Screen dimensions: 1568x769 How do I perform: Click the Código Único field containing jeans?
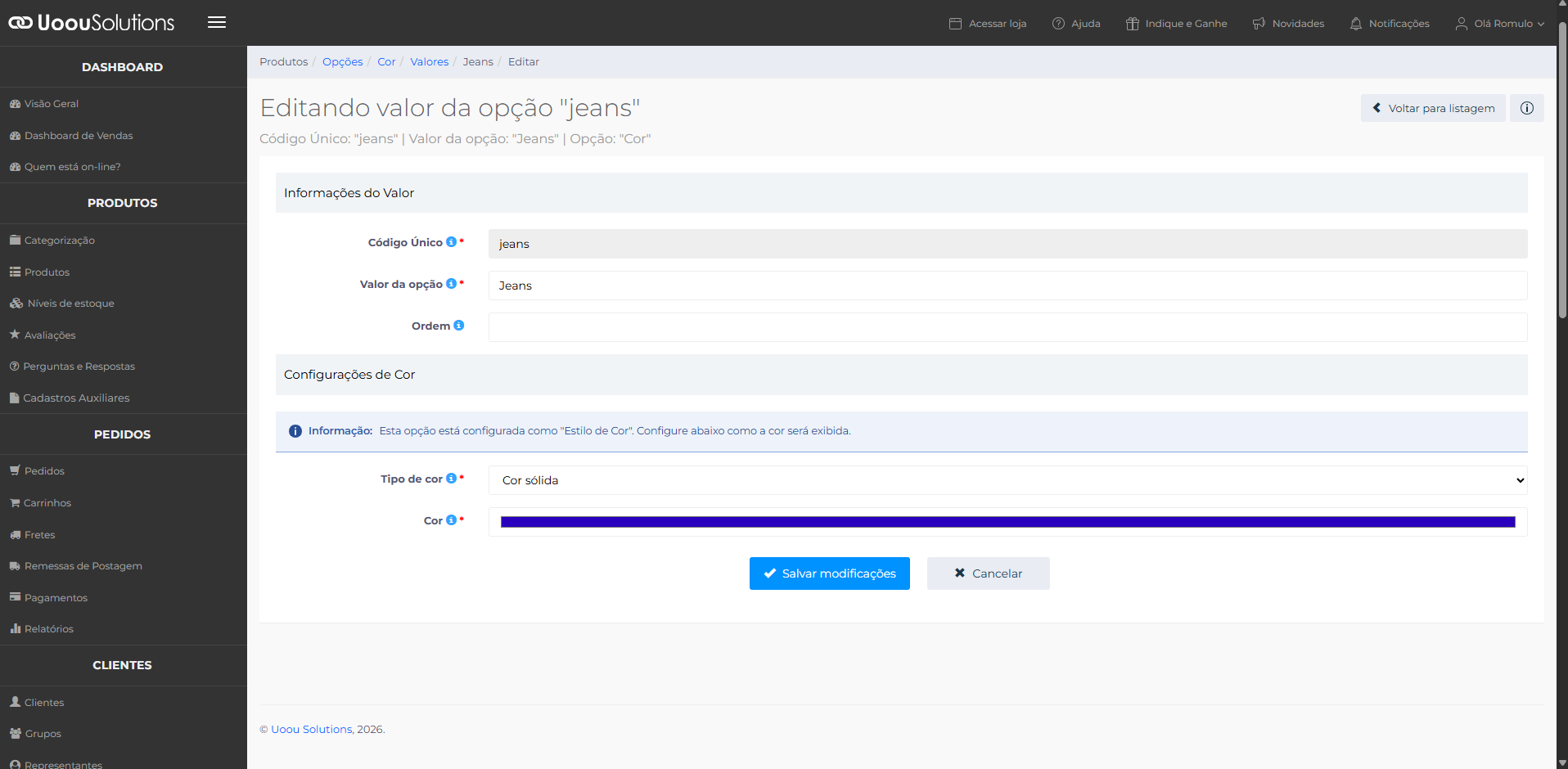click(x=1008, y=244)
